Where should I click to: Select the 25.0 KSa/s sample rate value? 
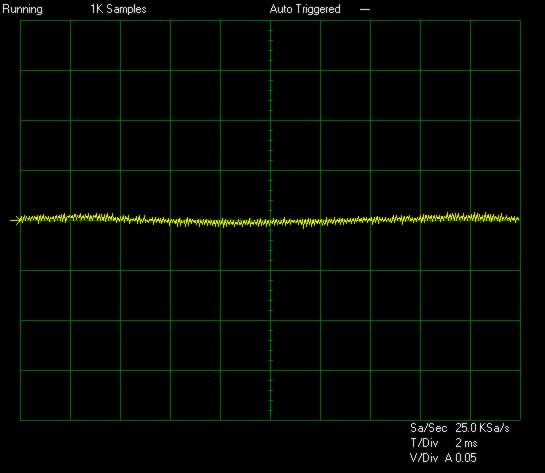tap(482, 428)
